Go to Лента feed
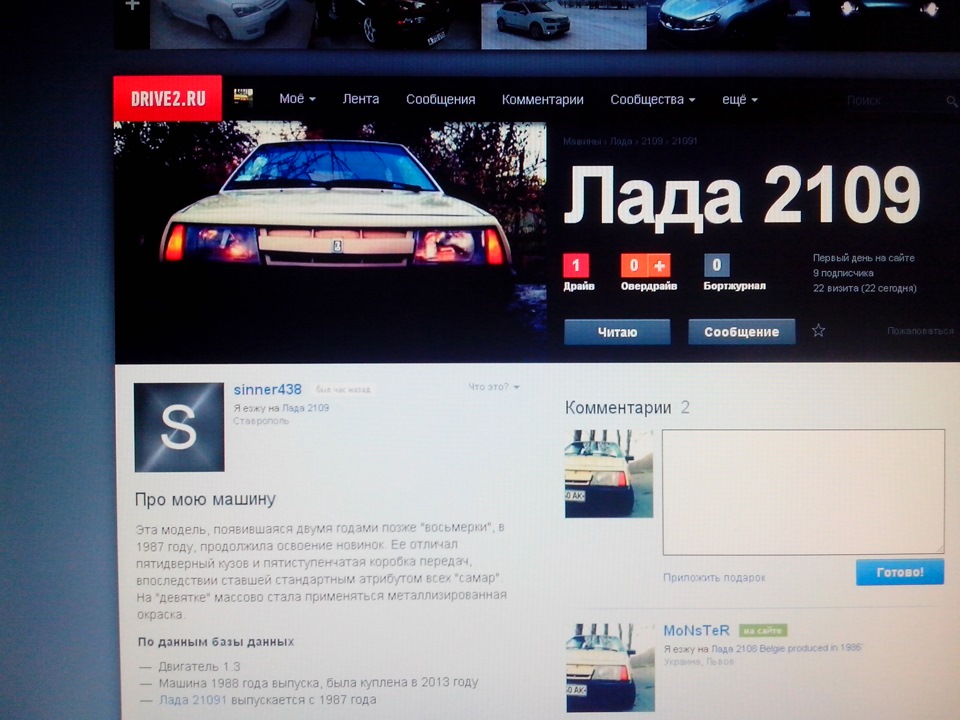Screen dimensions: 960x720 [x=361, y=99]
